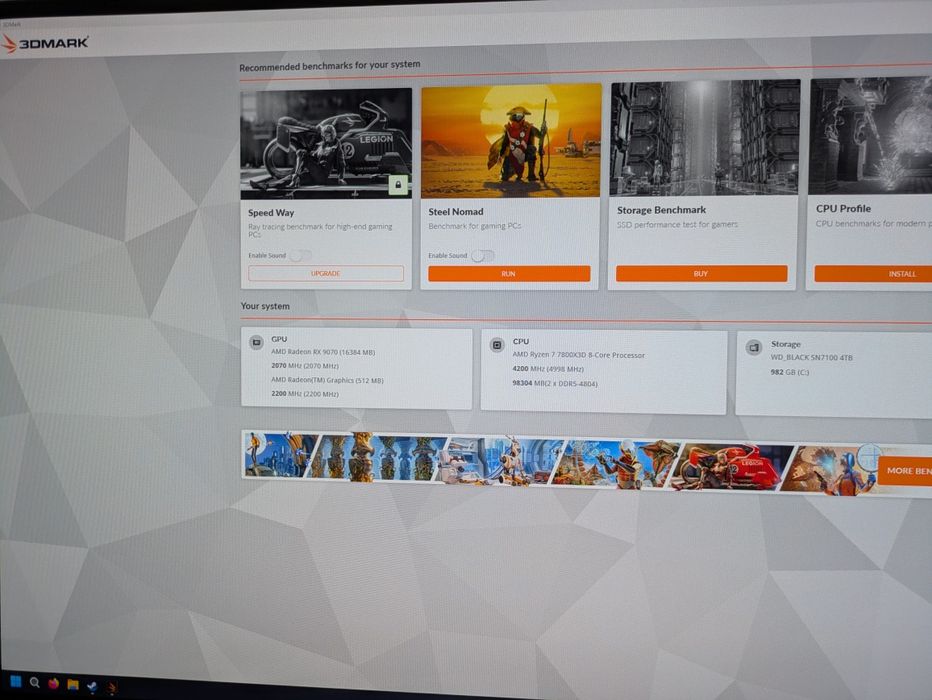Click the "2070 MHz (2070 MHz)" GPU clock
932x700 pixels.
[x=305, y=366]
